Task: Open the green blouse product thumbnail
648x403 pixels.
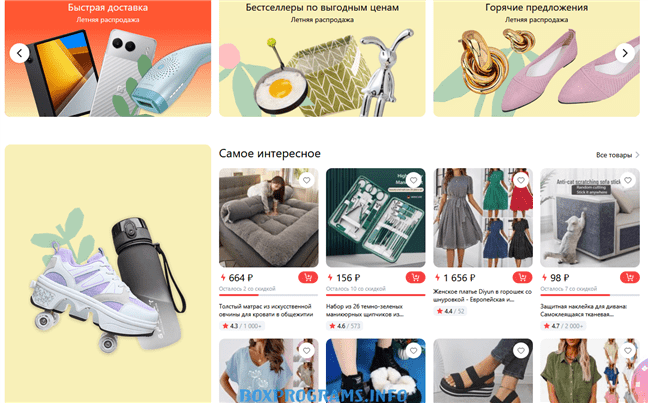Action: (x=590, y=371)
